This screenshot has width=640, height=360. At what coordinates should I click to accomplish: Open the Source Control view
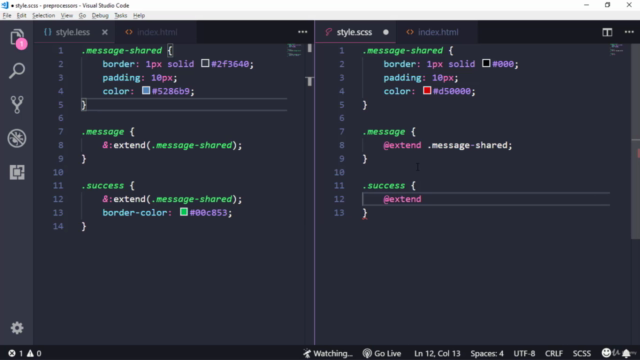pyautogui.click(x=17, y=104)
